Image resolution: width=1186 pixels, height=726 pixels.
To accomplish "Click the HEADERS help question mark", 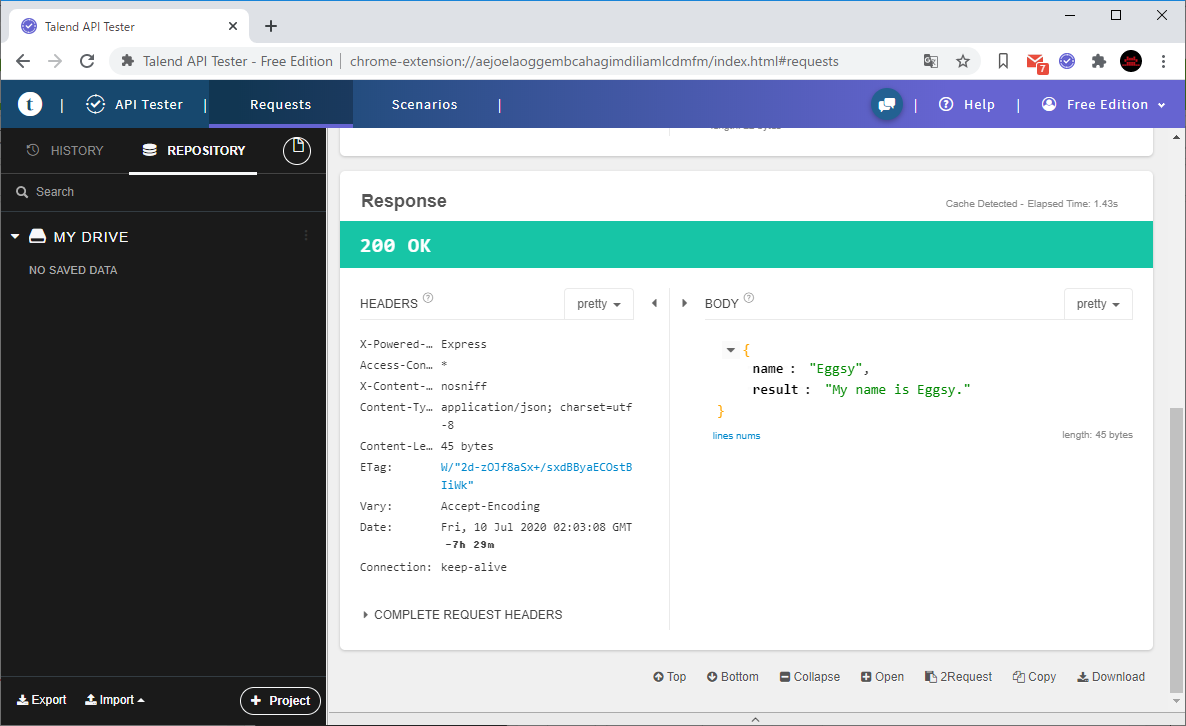I will click(428, 297).
